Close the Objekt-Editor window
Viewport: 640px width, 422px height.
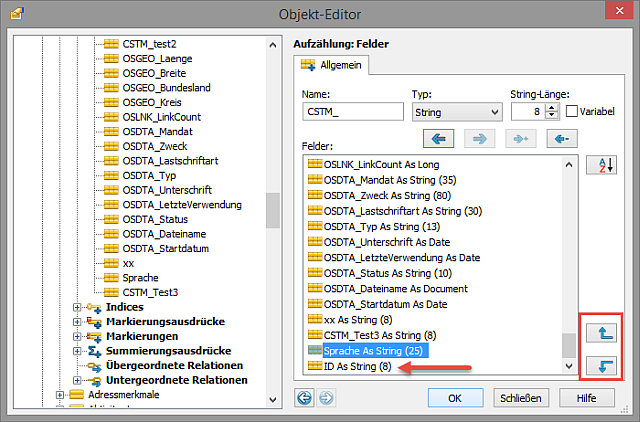click(619, 11)
